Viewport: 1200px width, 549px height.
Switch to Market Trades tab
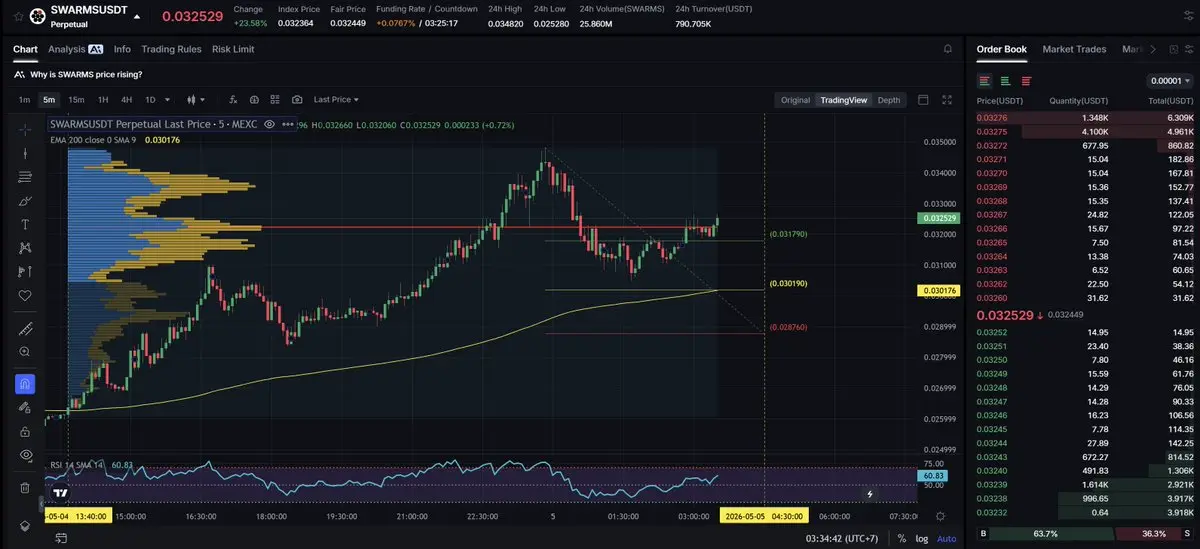pyautogui.click(x=1074, y=49)
